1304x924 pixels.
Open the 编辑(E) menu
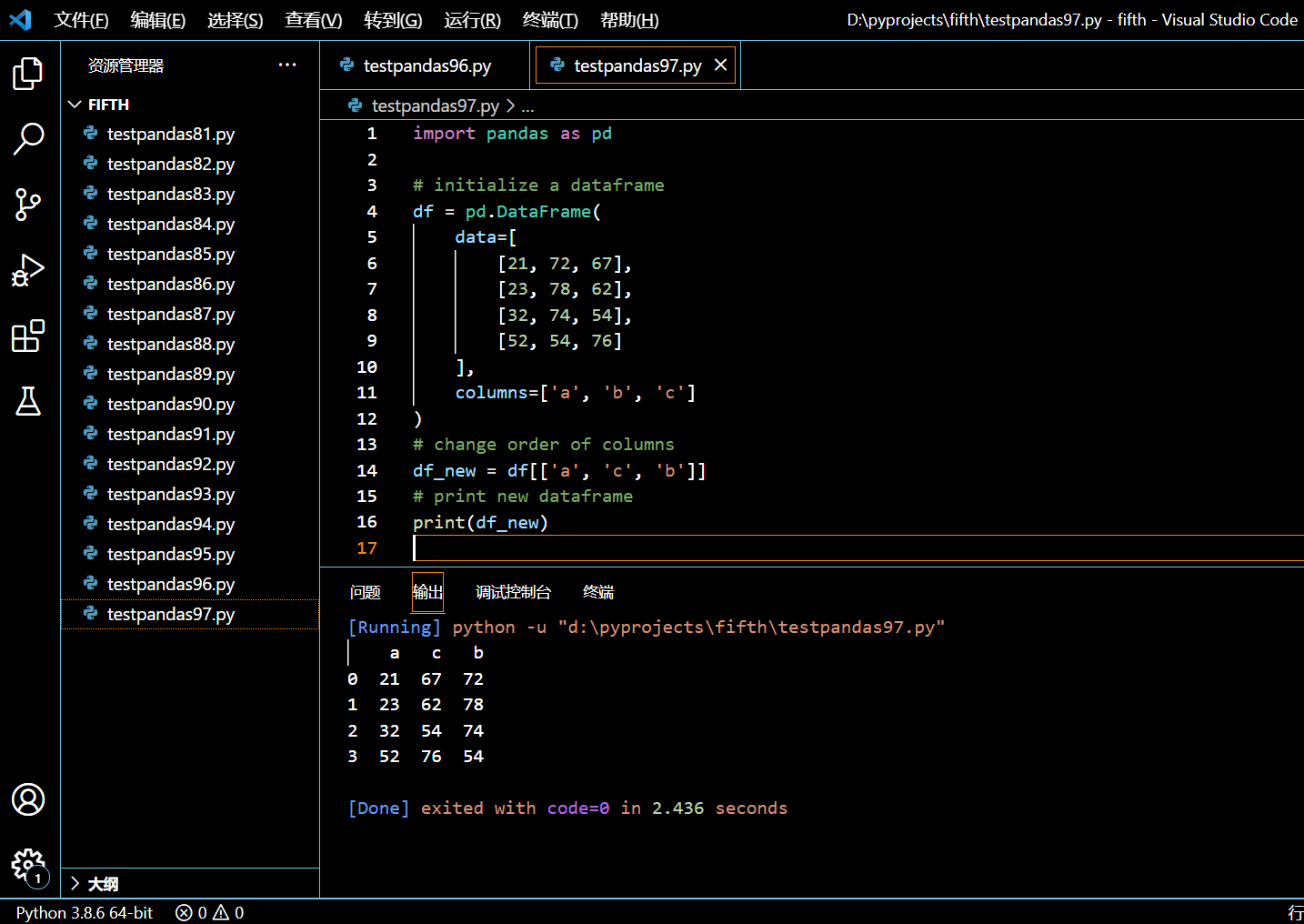click(158, 20)
